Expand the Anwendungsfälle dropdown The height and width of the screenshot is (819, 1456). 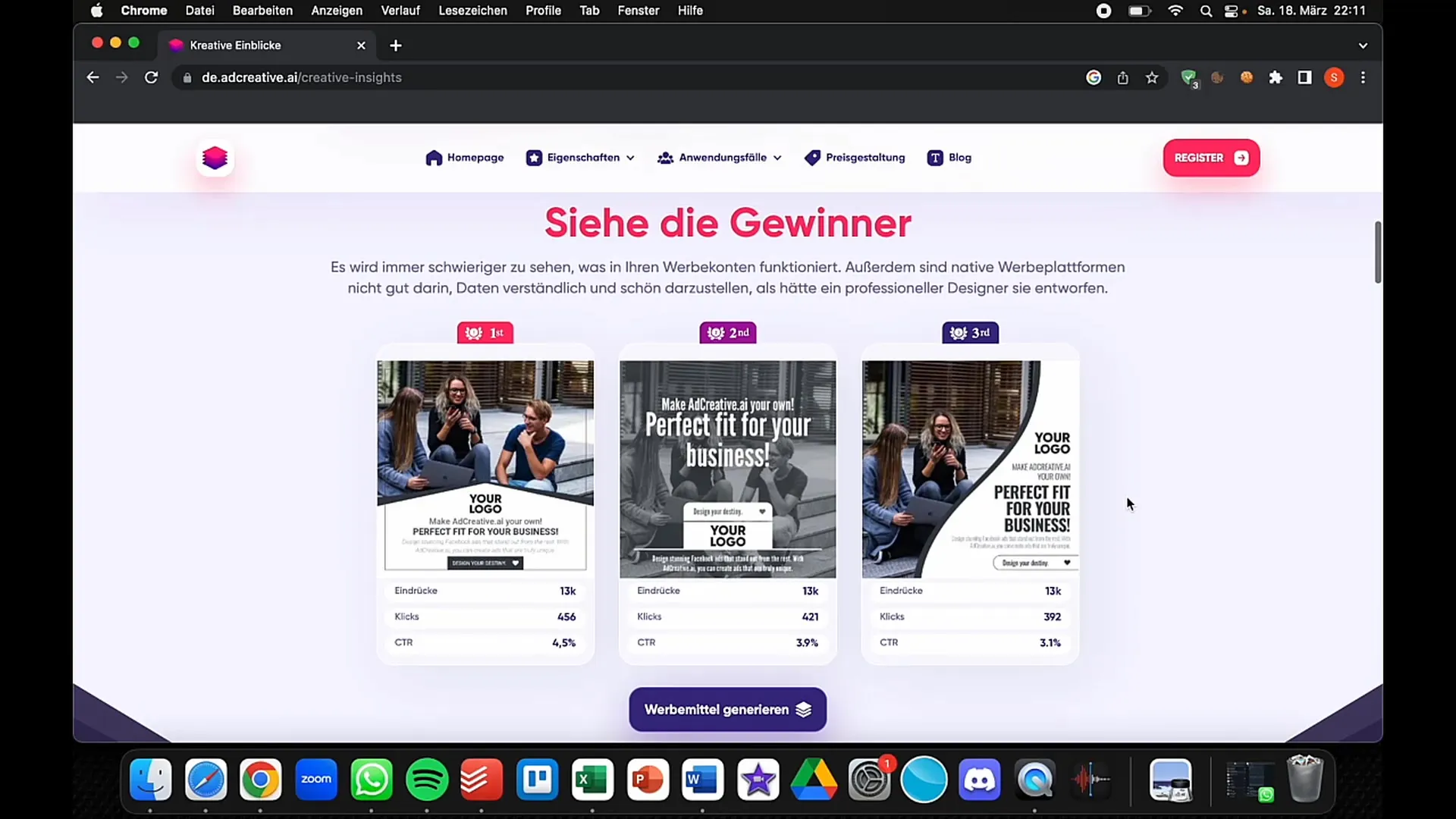pos(720,158)
